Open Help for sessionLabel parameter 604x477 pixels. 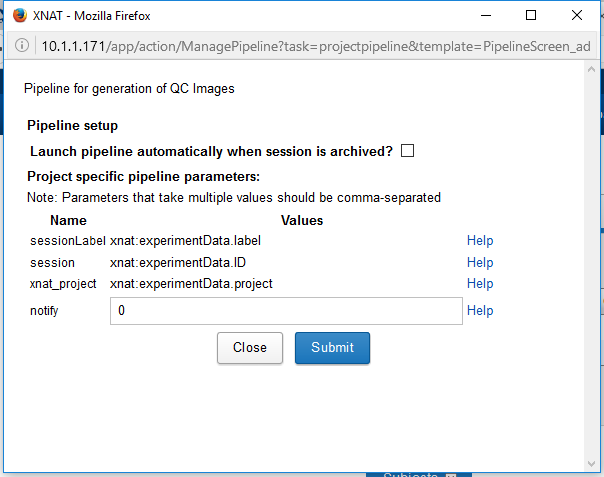480,241
